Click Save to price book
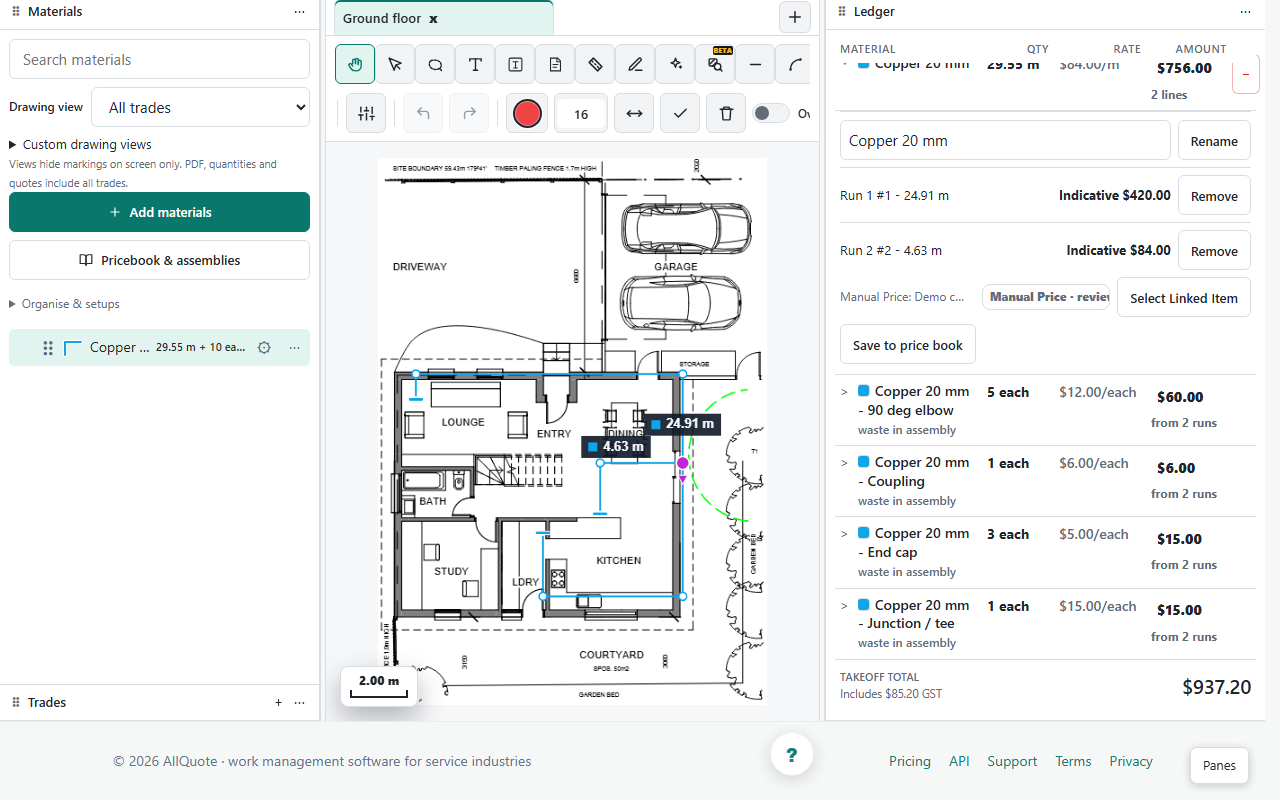 coord(907,345)
